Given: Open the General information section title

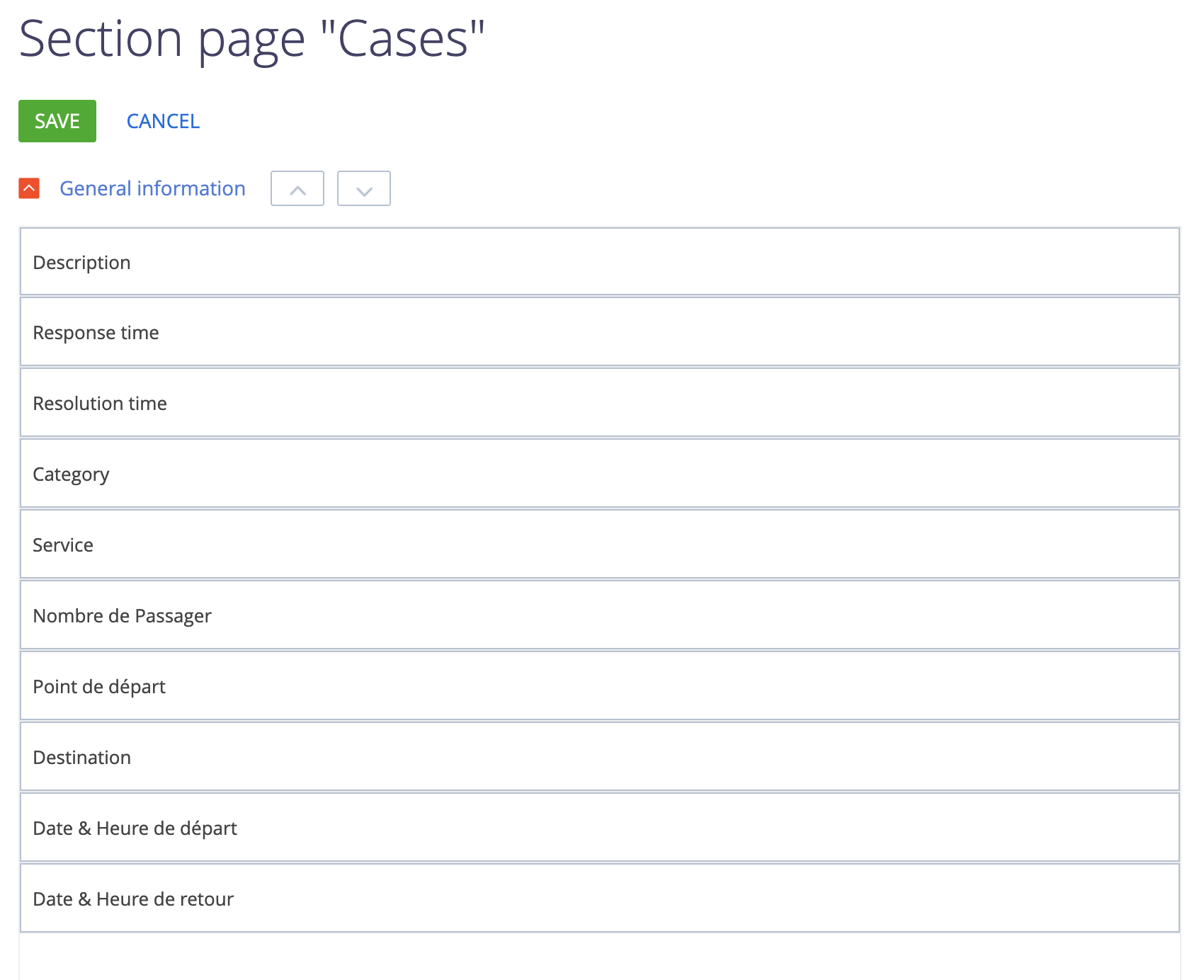Looking at the screenshot, I should 152,188.
